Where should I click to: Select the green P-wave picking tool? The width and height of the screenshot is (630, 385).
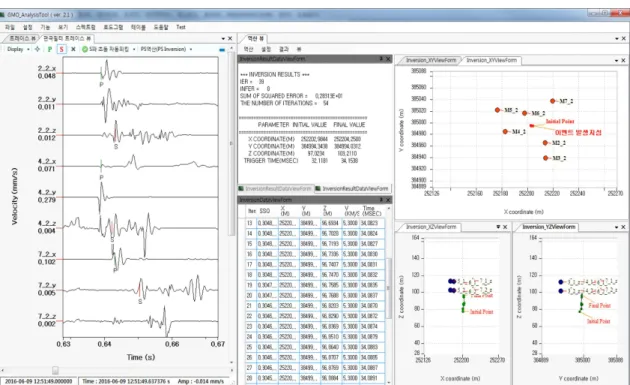coord(50,49)
